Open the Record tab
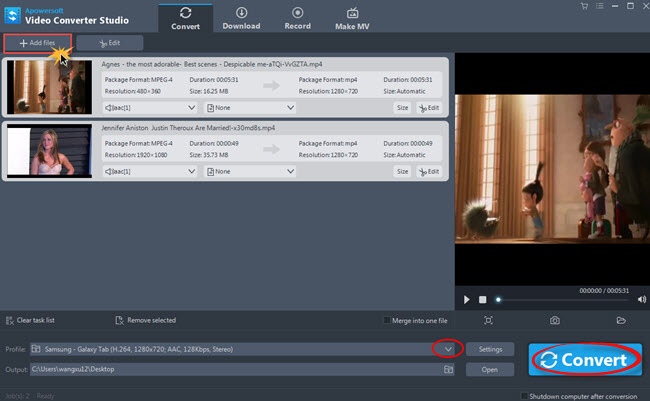 coord(297,19)
